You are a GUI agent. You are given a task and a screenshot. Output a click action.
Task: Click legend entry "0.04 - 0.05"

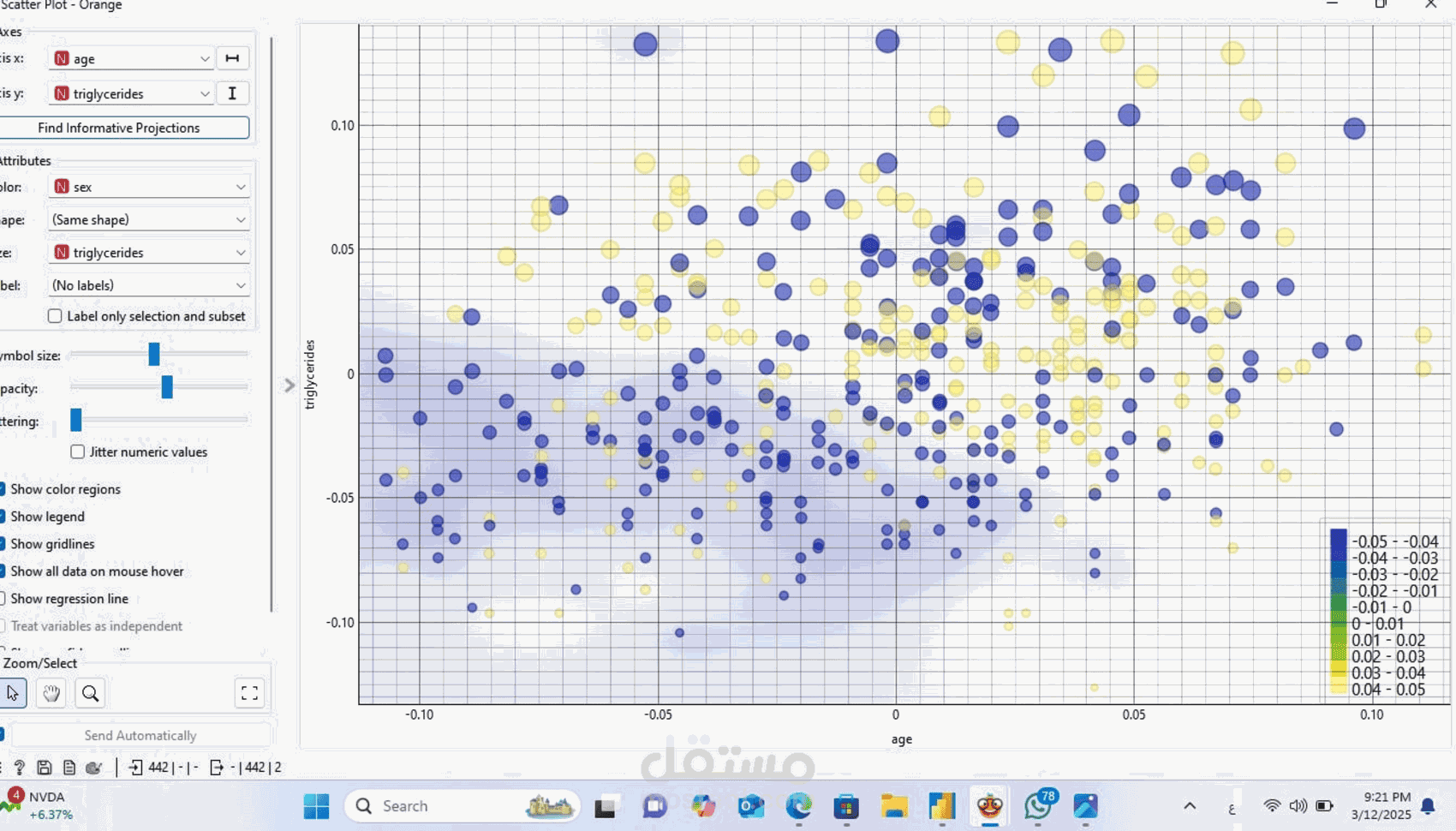1388,690
